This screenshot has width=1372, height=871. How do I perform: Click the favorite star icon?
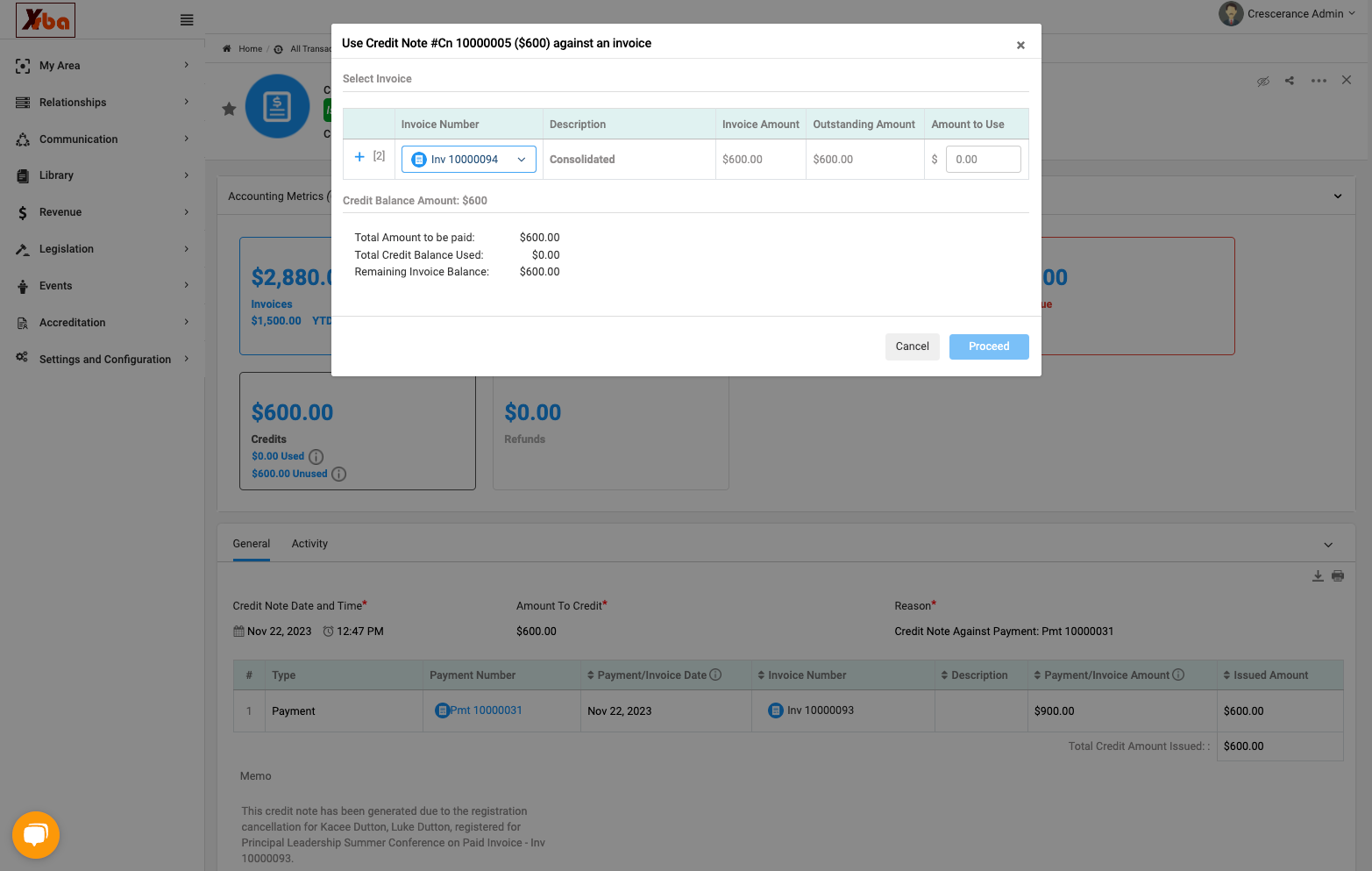(229, 109)
